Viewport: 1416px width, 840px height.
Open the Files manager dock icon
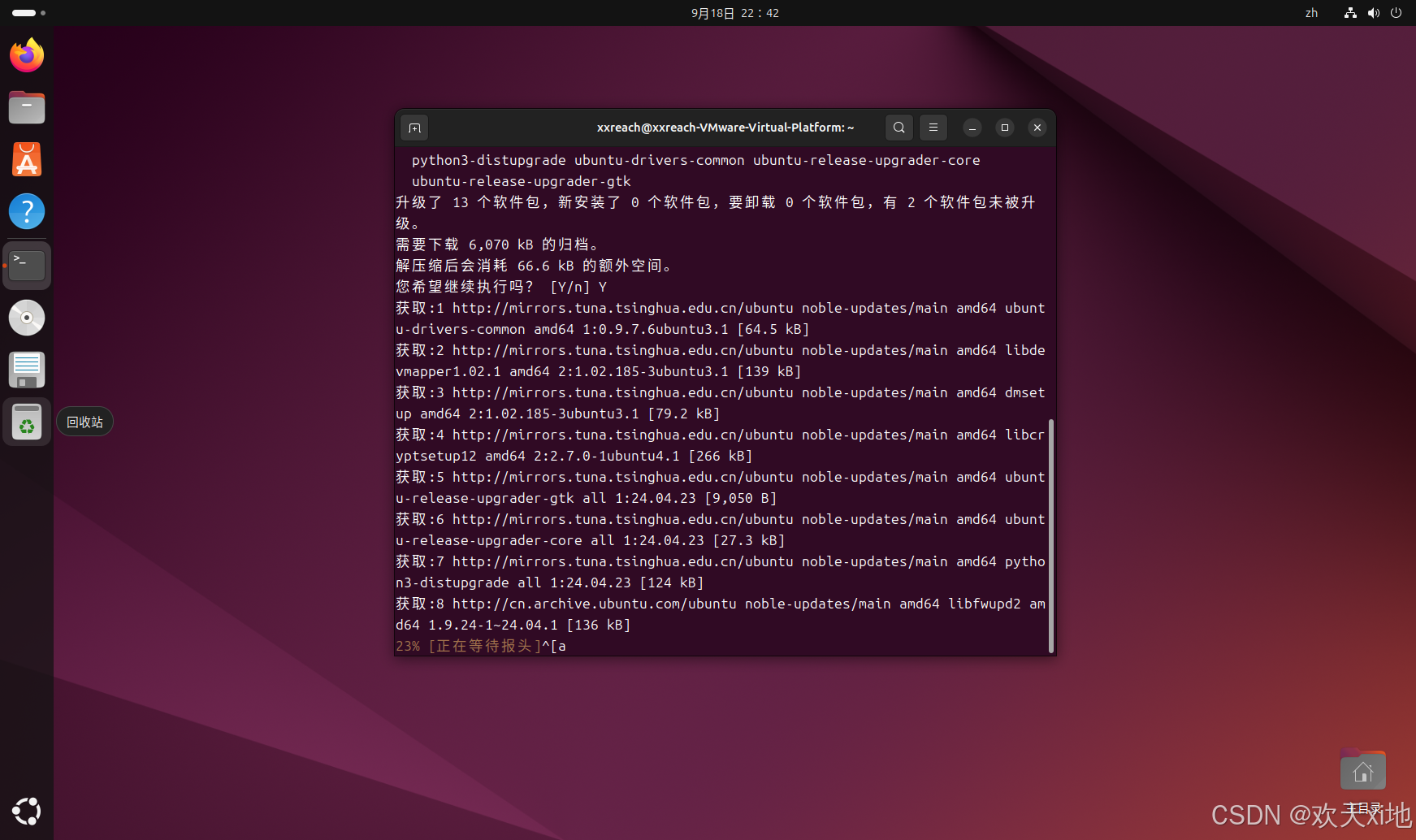coord(27,107)
